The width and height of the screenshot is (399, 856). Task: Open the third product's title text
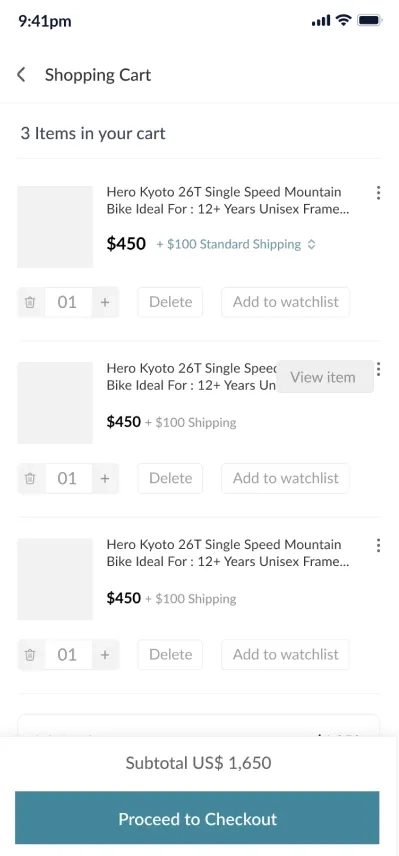228,553
